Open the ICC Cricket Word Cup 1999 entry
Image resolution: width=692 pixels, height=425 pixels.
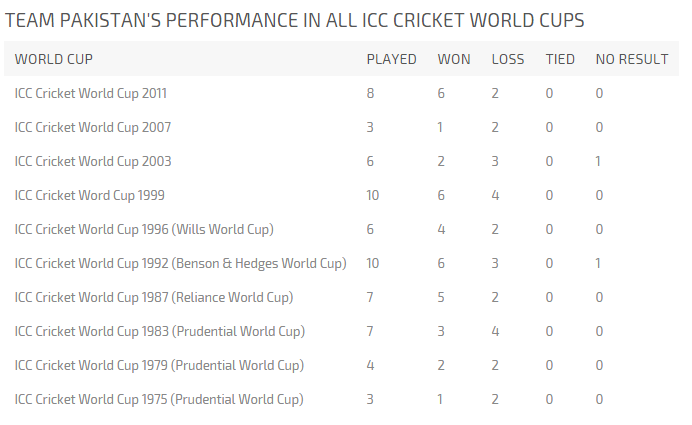pos(90,195)
